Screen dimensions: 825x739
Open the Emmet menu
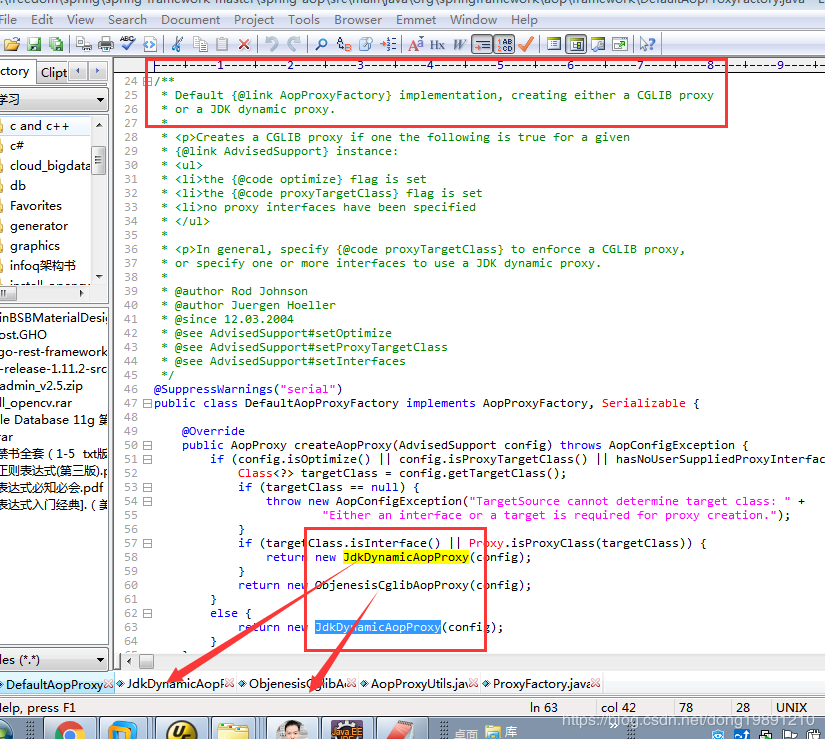pyautogui.click(x=416, y=20)
